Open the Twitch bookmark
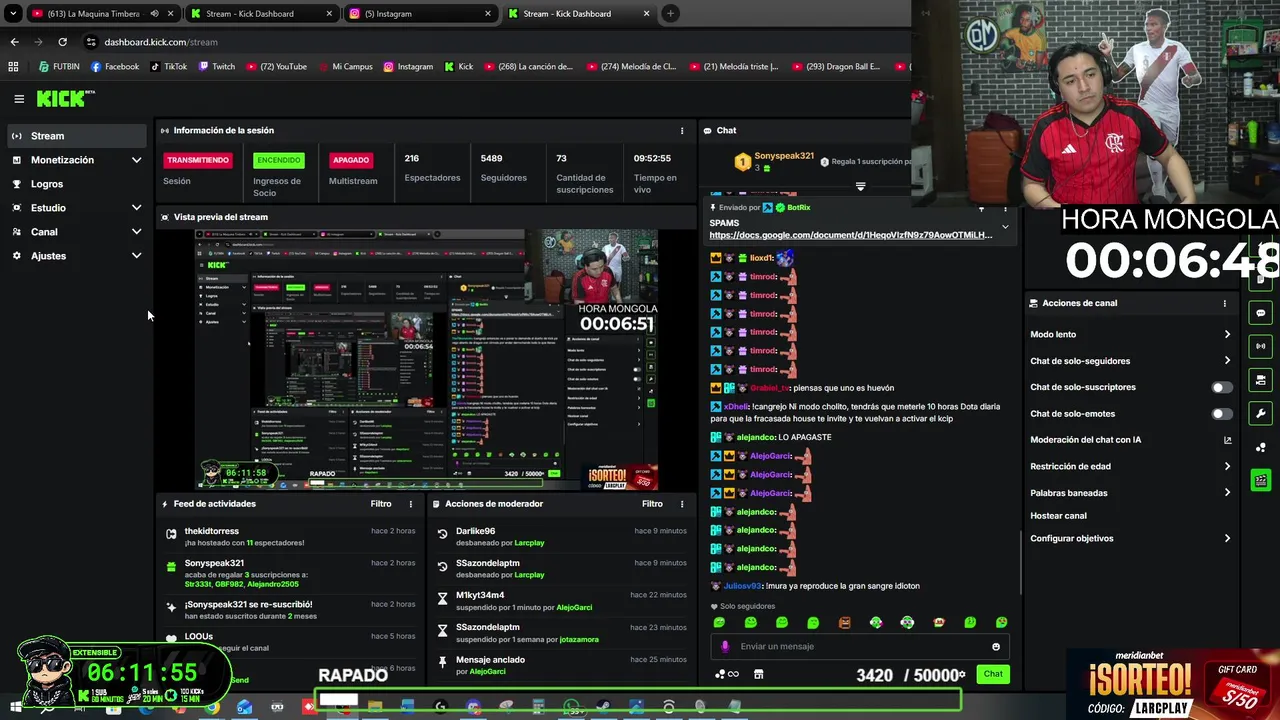 point(217,67)
